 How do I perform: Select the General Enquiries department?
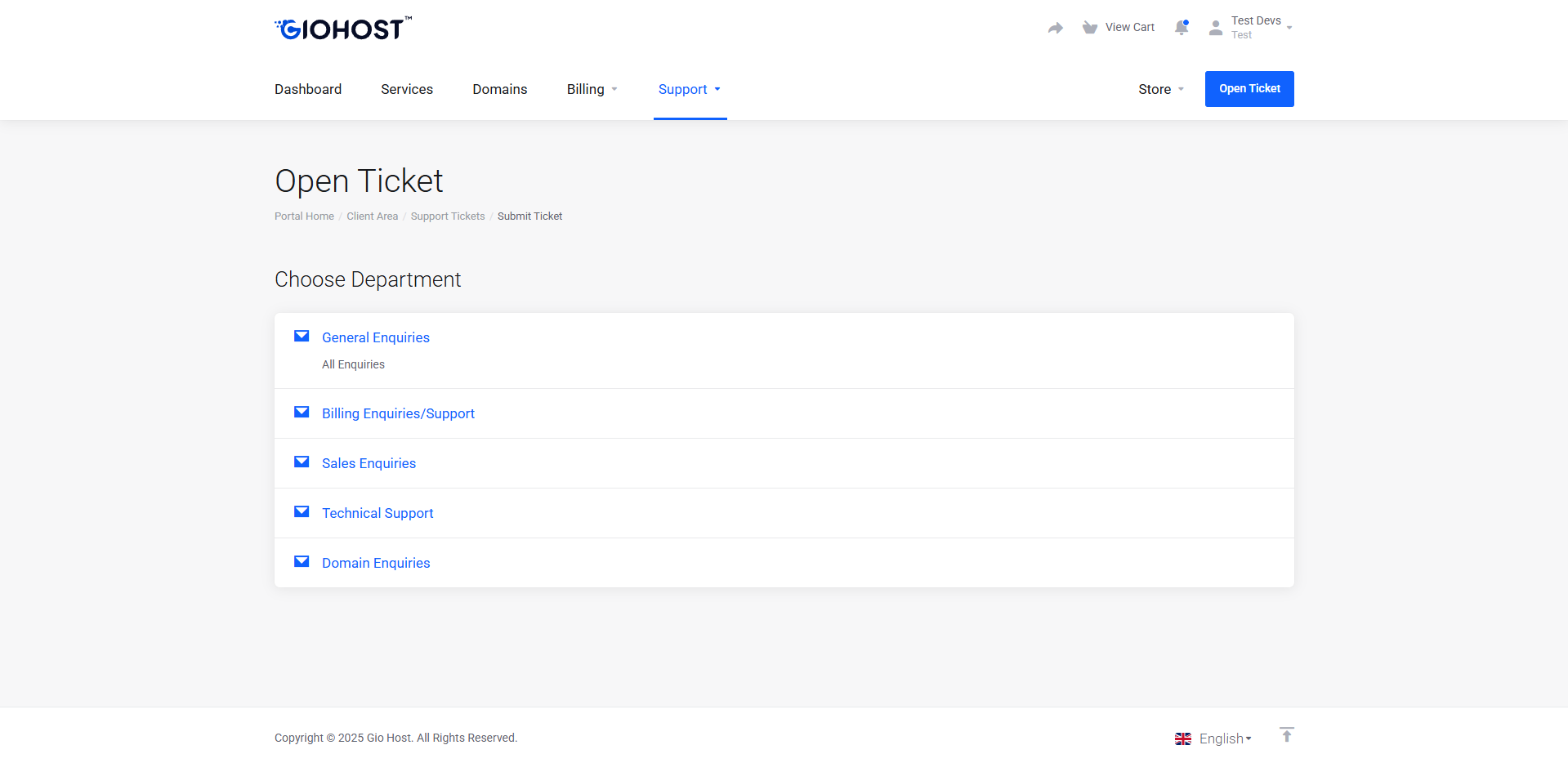point(376,337)
